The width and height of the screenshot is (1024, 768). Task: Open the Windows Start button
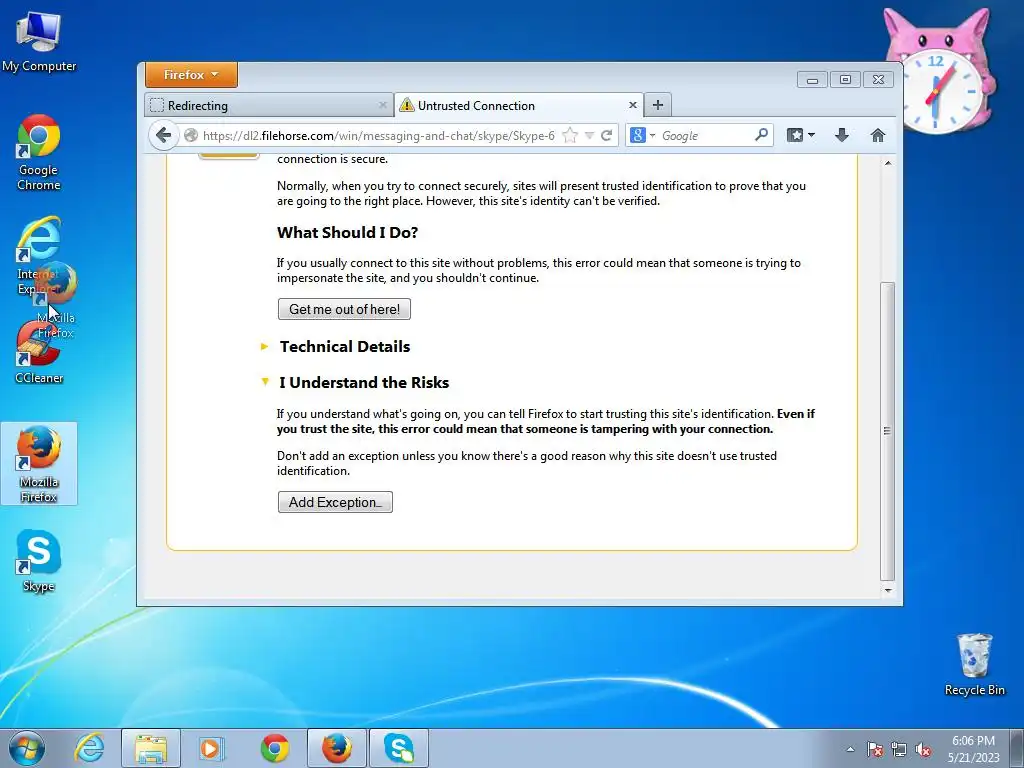27,748
